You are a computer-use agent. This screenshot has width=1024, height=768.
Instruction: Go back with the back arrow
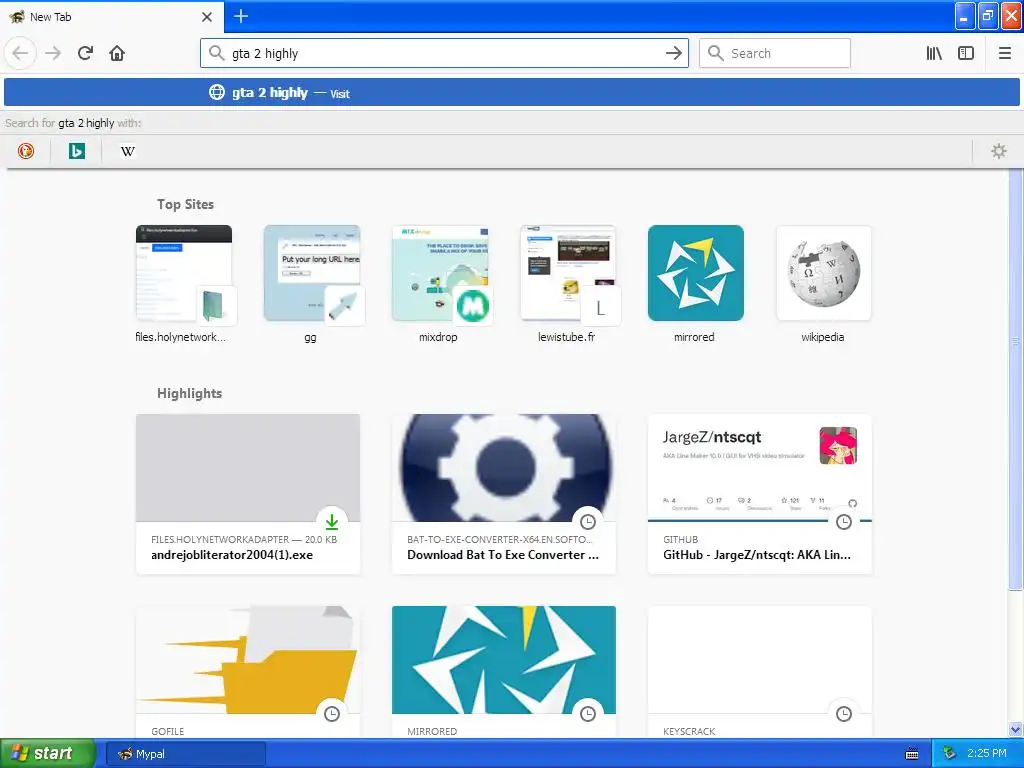[x=20, y=53]
